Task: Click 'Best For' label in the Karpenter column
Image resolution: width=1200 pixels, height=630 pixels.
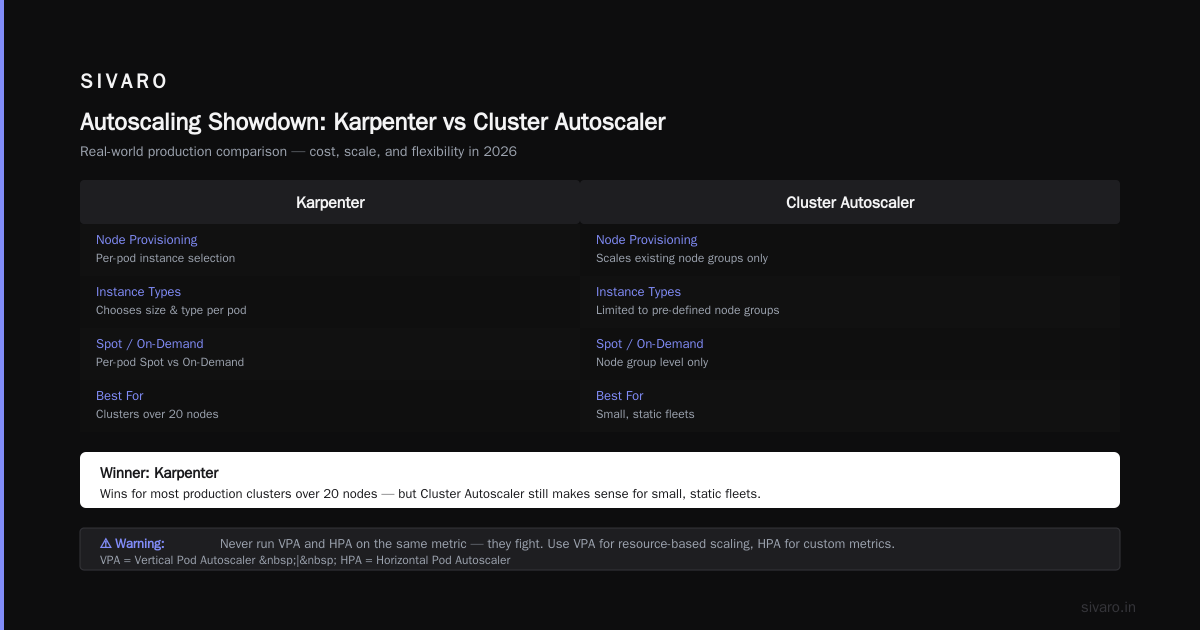Action: click(x=119, y=396)
